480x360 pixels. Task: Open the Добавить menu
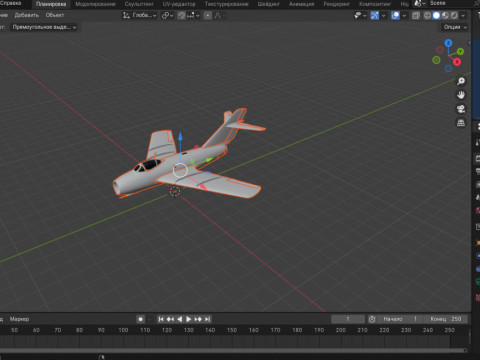click(27, 15)
